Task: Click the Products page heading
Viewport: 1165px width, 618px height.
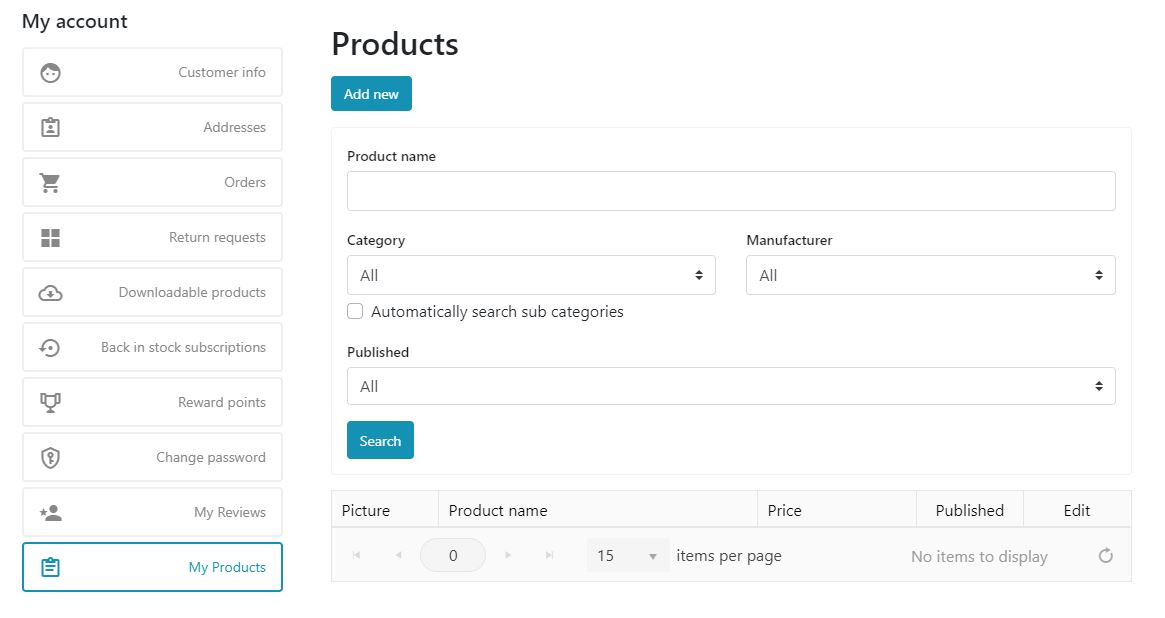Action: click(x=395, y=44)
